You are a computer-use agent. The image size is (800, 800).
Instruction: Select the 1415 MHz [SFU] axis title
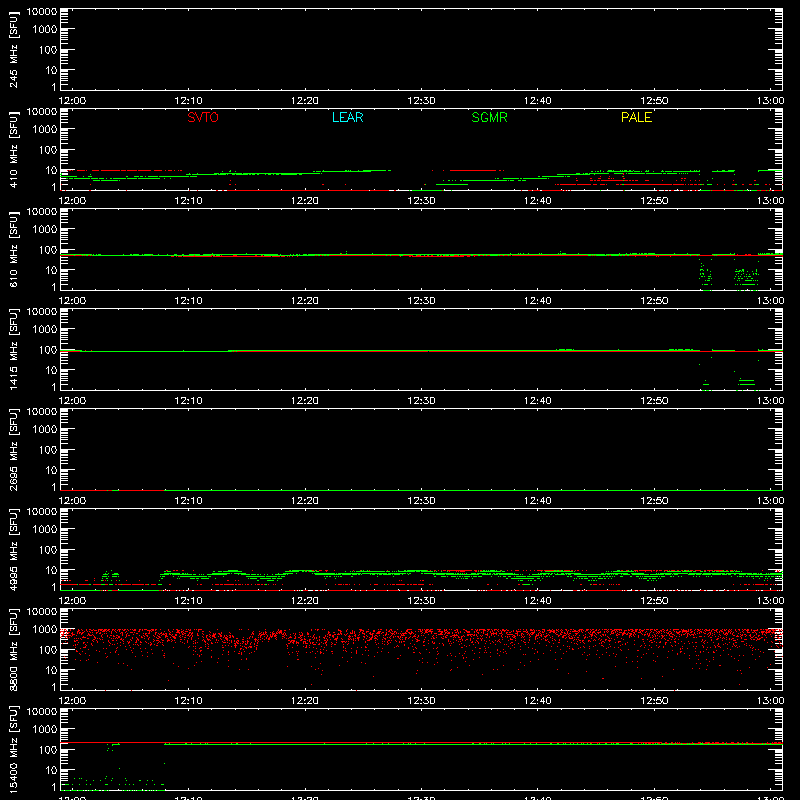click(x=13, y=349)
